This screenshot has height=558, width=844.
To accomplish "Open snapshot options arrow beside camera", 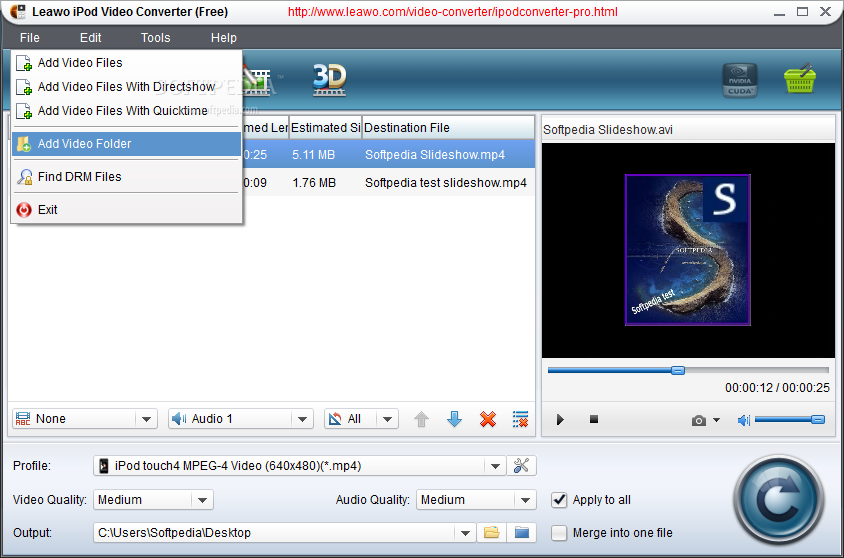I will [x=716, y=420].
